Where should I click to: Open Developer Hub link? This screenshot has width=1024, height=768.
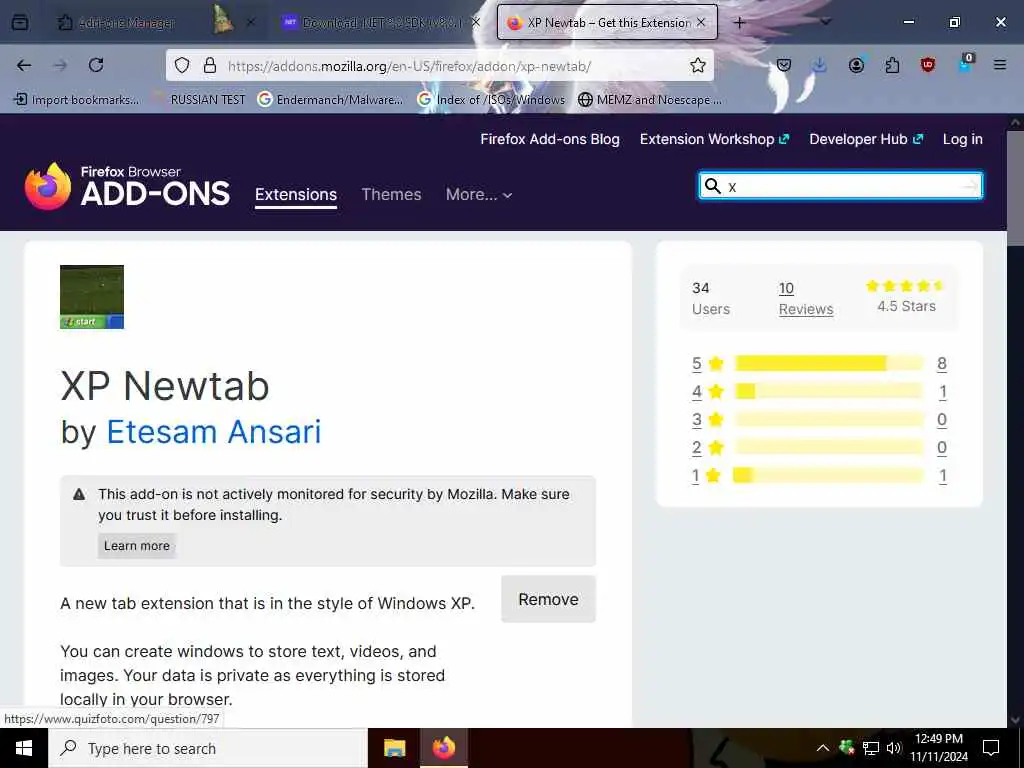click(866, 139)
